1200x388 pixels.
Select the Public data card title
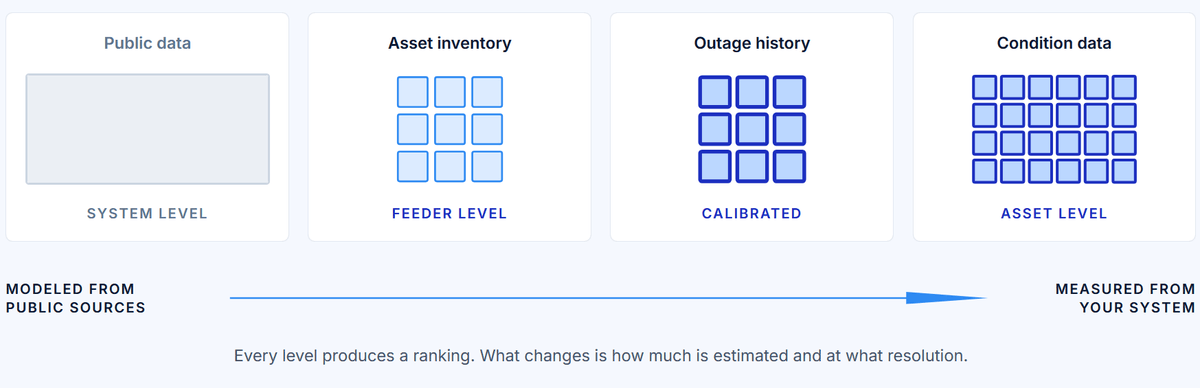click(x=147, y=44)
